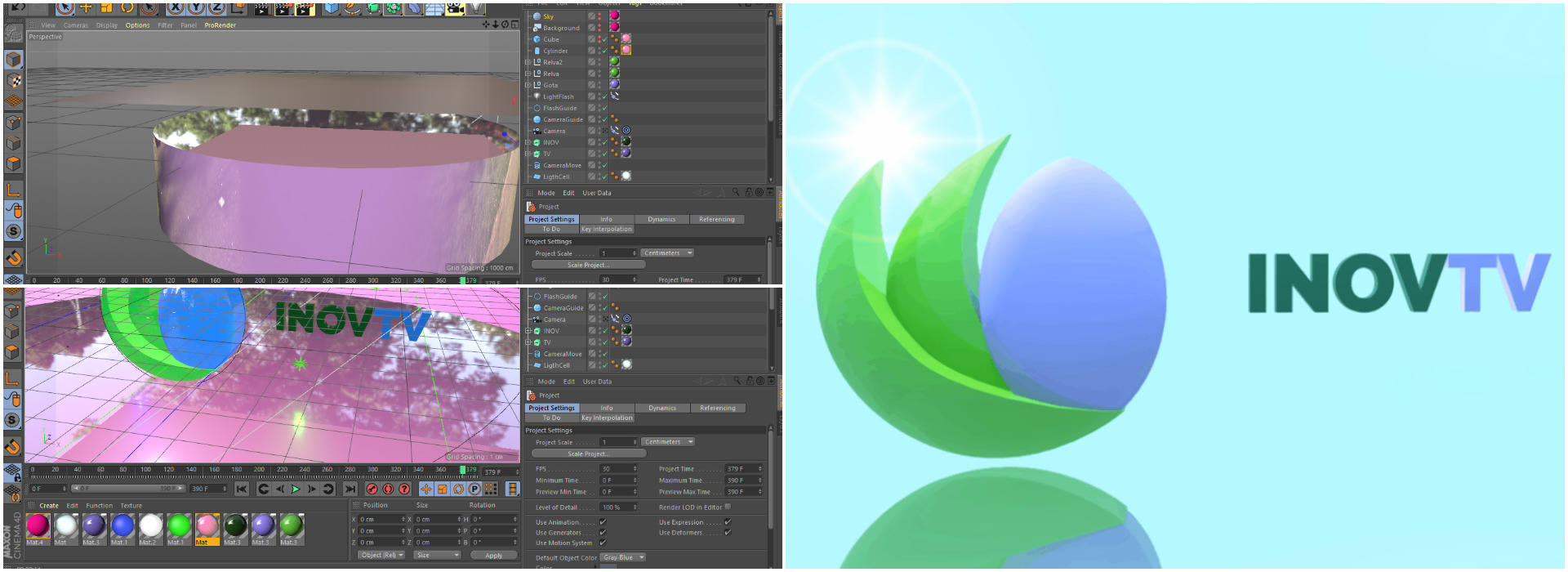The height and width of the screenshot is (572, 1568).
Task: Jump to the end of the timeline
Action: tap(350, 489)
